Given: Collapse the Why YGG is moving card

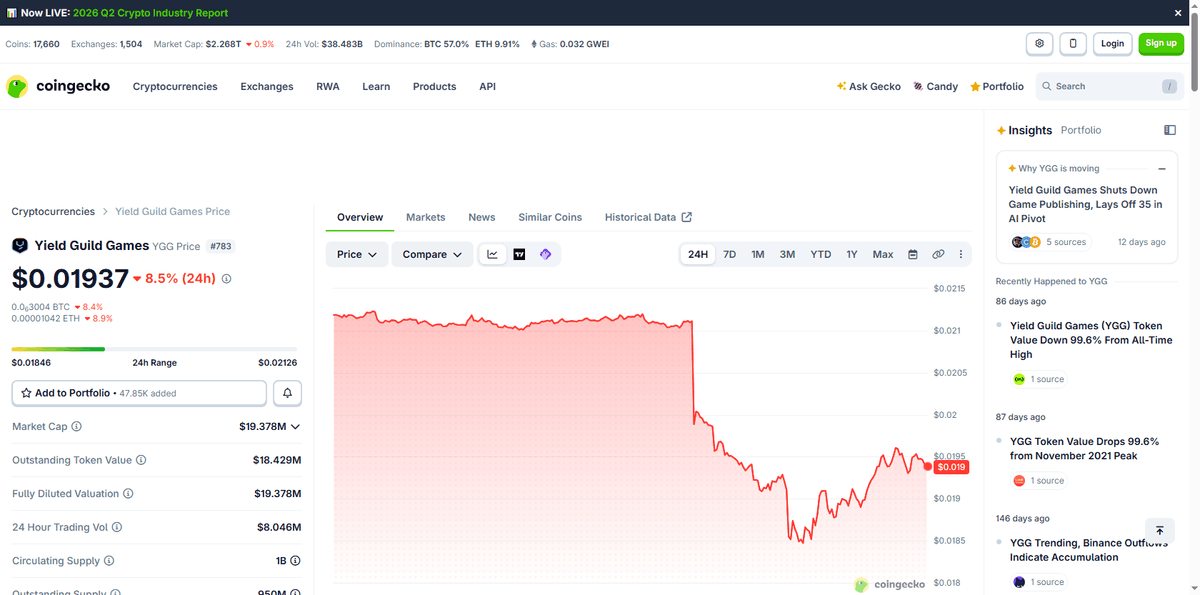Looking at the screenshot, I should click(1162, 169).
